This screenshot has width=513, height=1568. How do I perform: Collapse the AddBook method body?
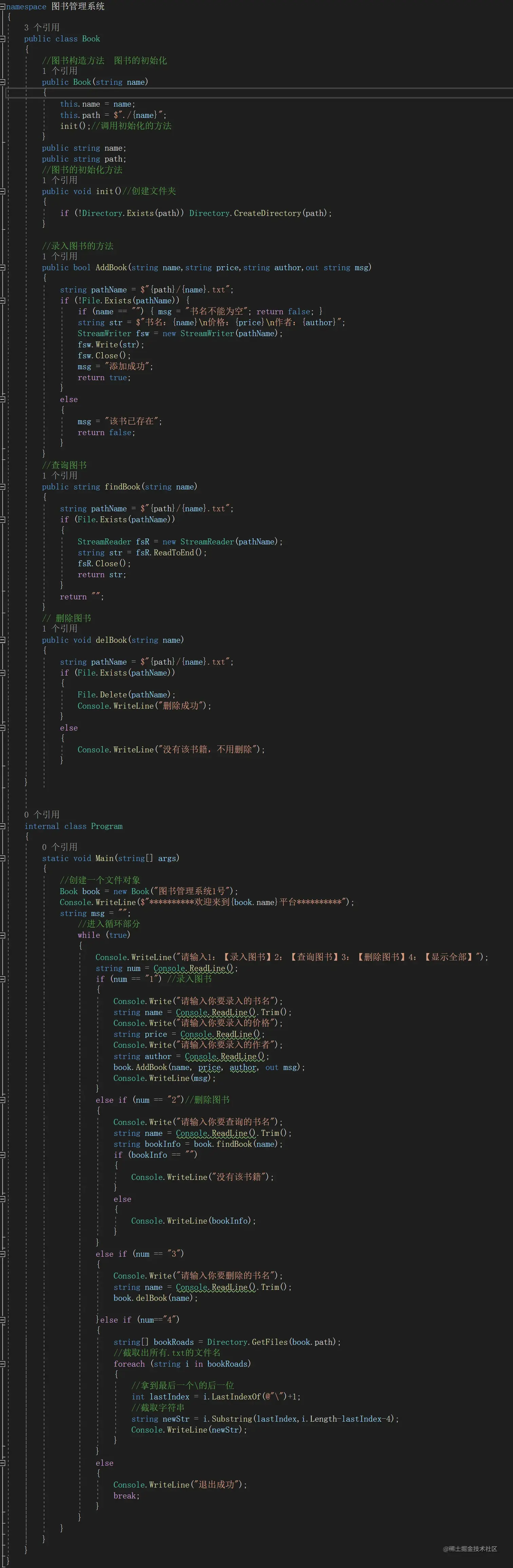pyautogui.click(x=2, y=267)
